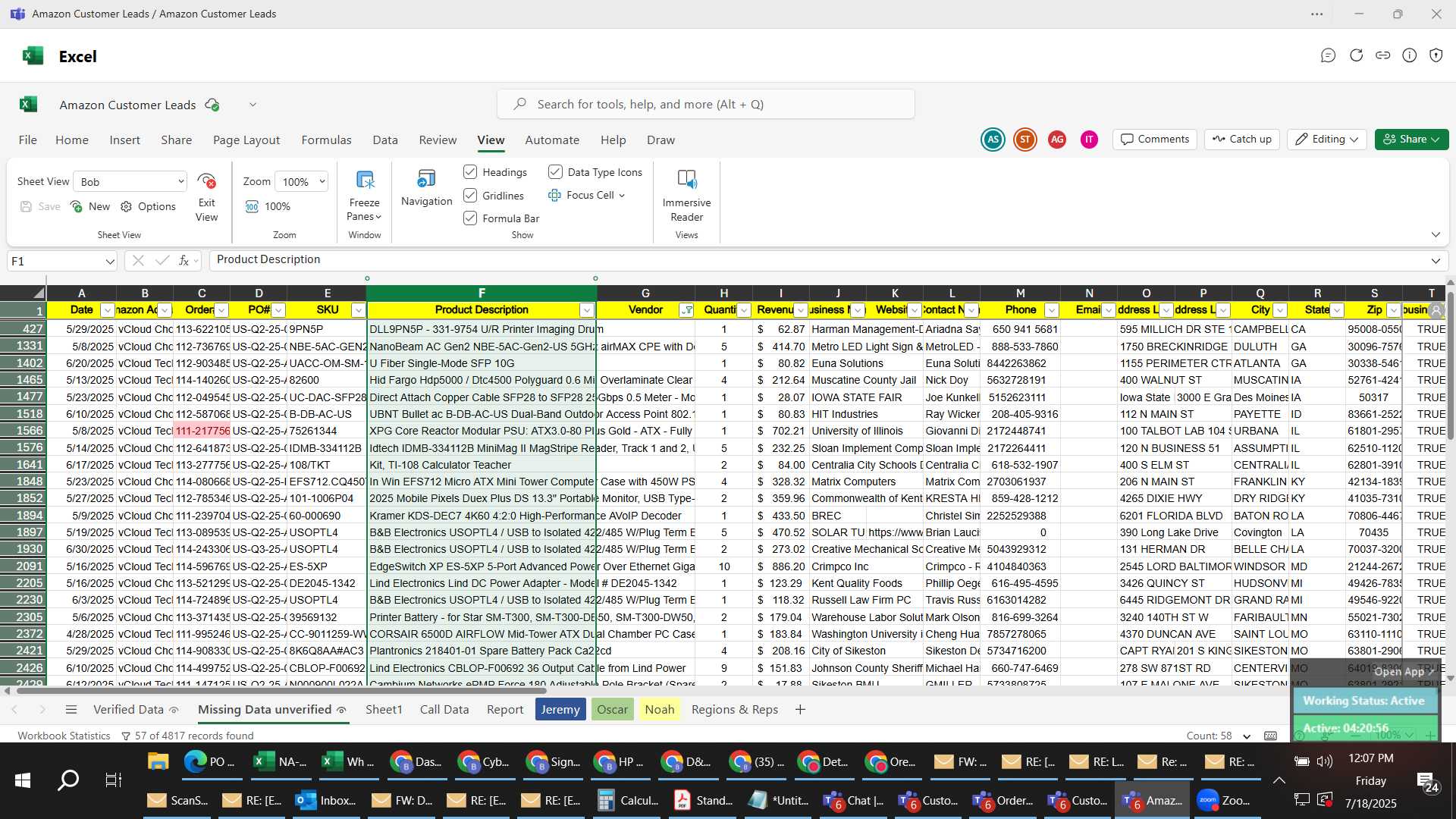The width and height of the screenshot is (1456, 819).
Task: Open the Navigation pane icon
Action: [x=426, y=179]
